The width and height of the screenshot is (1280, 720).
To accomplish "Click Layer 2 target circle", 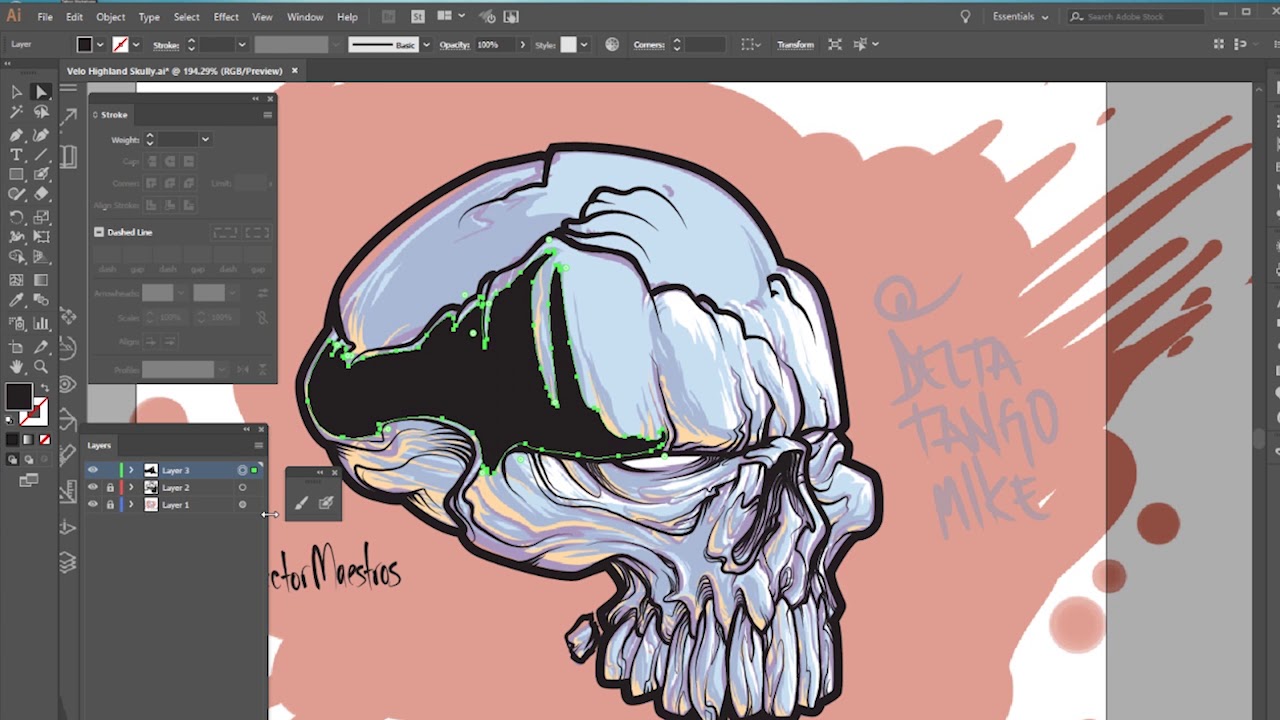I will coord(242,488).
